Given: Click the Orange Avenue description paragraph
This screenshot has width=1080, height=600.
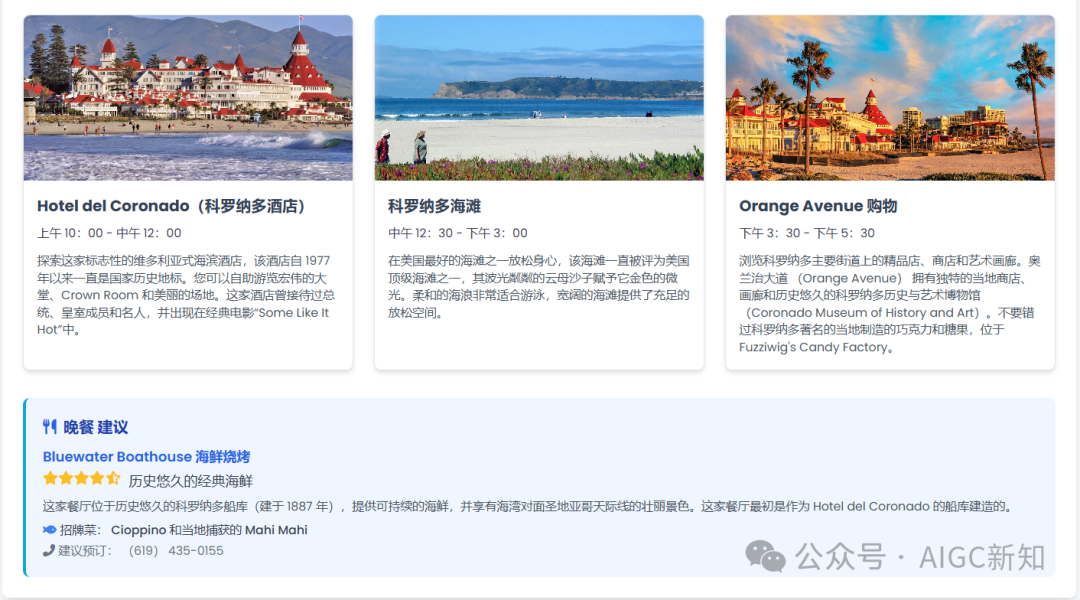Looking at the screenshot, I should tap(889, 304).
